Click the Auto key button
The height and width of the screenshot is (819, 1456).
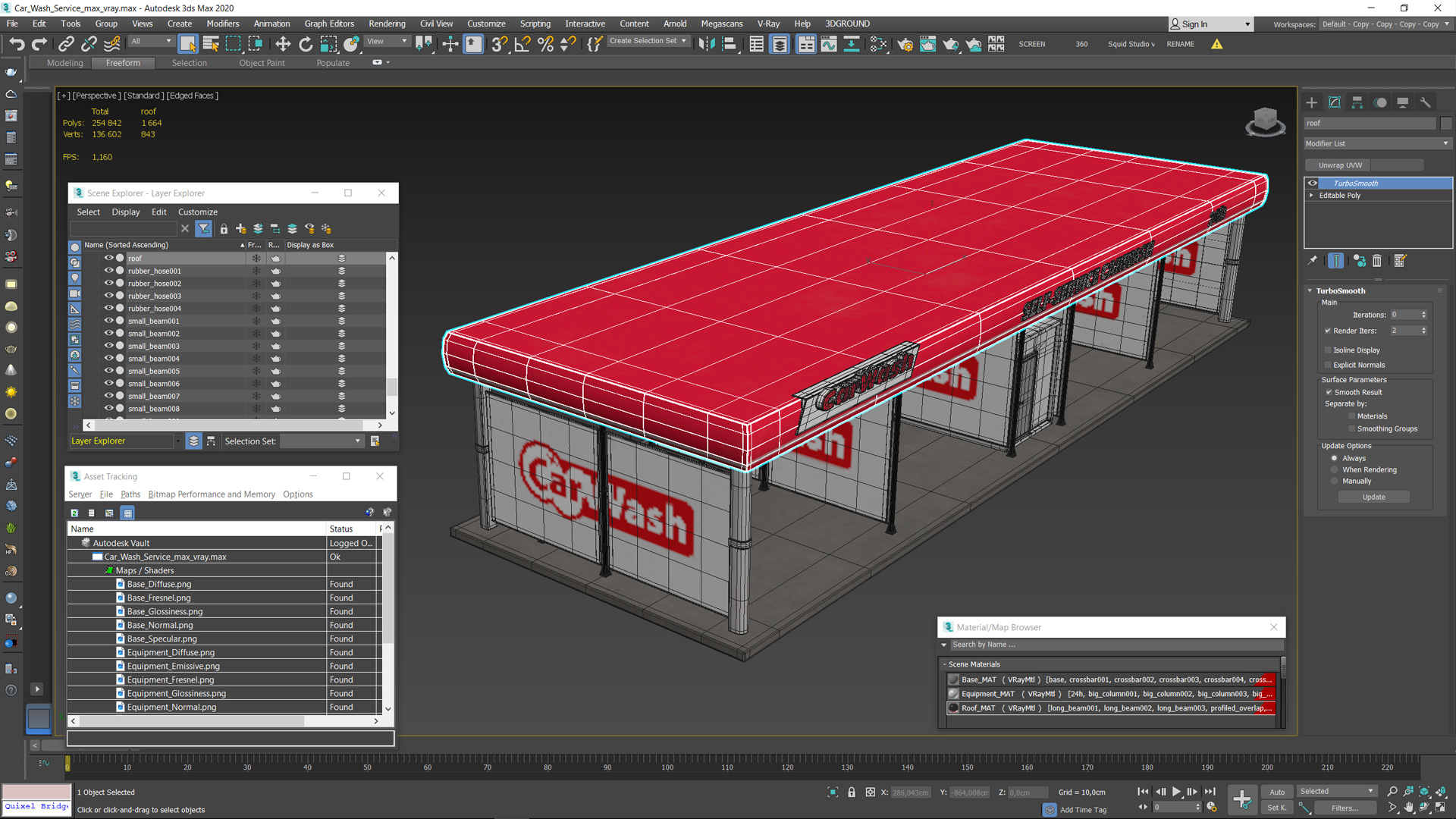click(x=1277, y=792)
